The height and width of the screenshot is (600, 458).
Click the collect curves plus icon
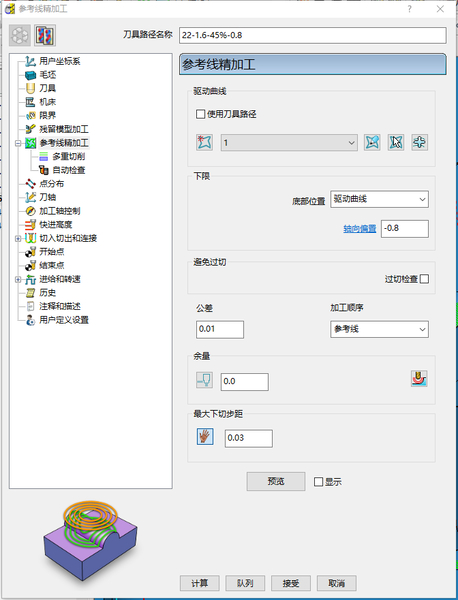tap(419, 143)
